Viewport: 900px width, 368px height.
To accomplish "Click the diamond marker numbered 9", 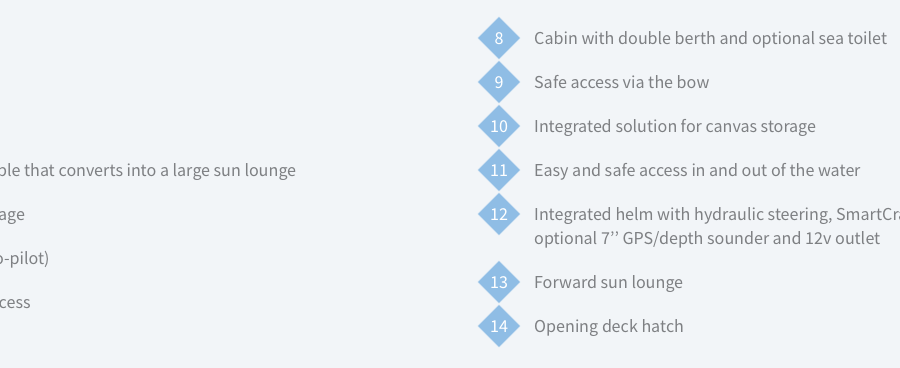I will tap(499, 82).
